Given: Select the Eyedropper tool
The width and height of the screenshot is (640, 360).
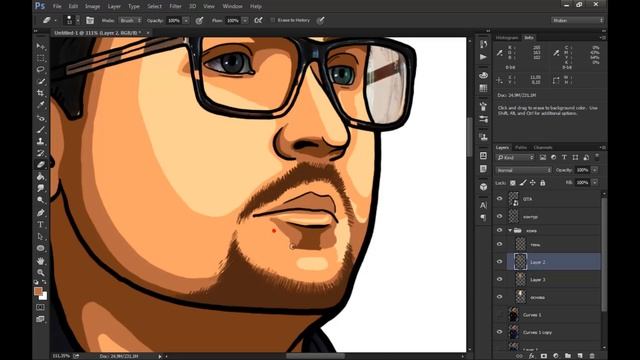Looking at the screenshot, I should coord(40,105).
